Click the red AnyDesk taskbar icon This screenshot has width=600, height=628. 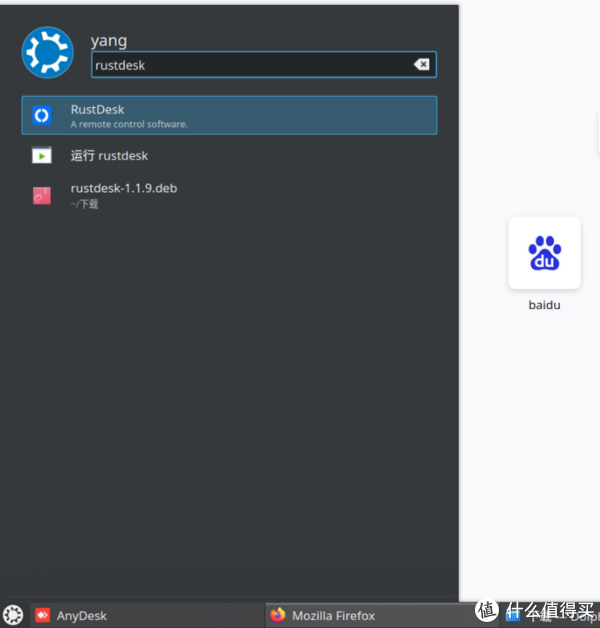[x=42, y=615]
